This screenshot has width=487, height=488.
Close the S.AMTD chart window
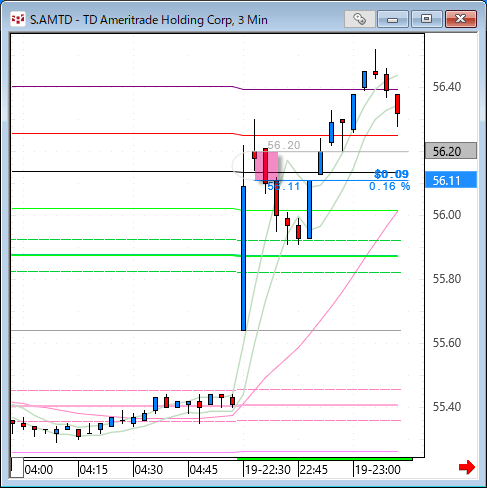[461, 19]
